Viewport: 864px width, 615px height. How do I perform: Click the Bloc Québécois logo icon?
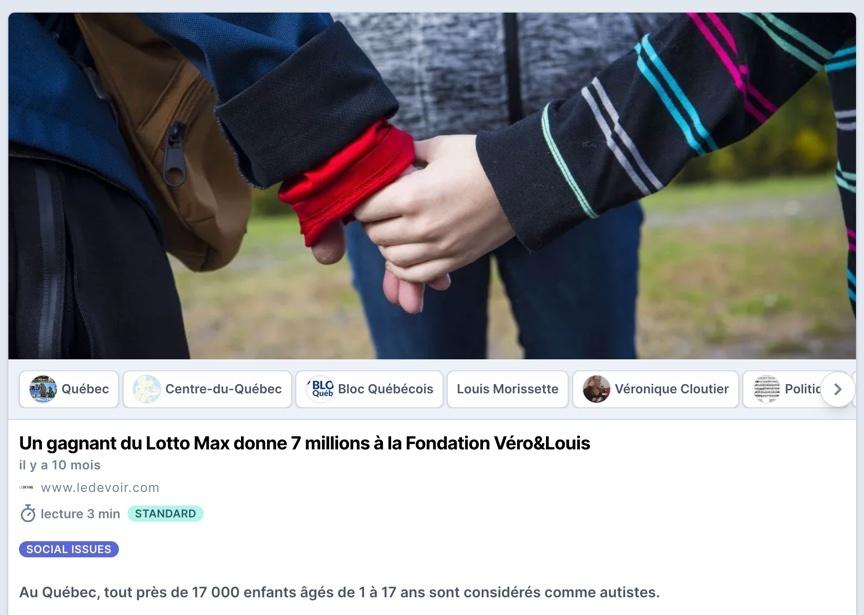(320, 389)
